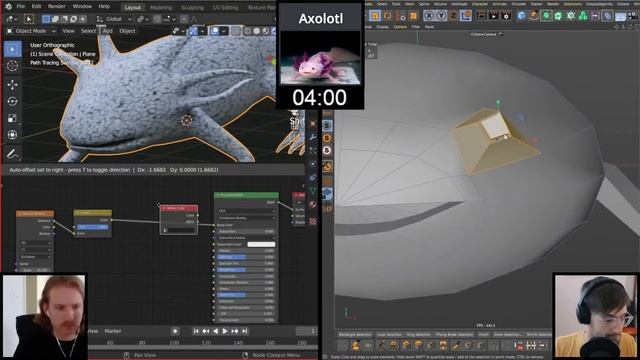The height and width of the screenshot is (360, 640).
Task: Open Edit Render Settings clapperboard gear icon
Action: coord(506,16)
